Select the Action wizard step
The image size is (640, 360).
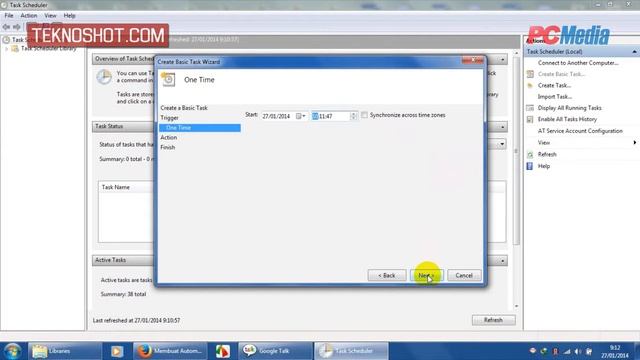click(169, 138)
